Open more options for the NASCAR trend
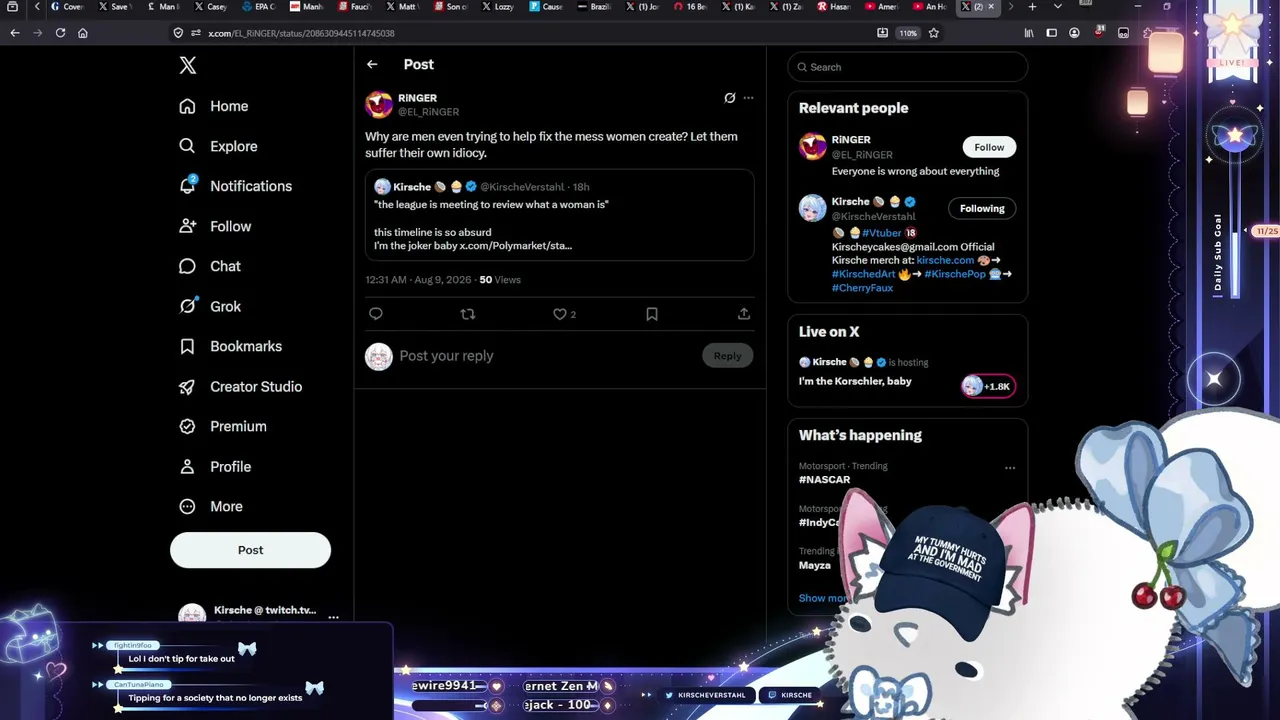This screenshot has width=1280, height=720. pyautogui.click(x=1010, y=467)
